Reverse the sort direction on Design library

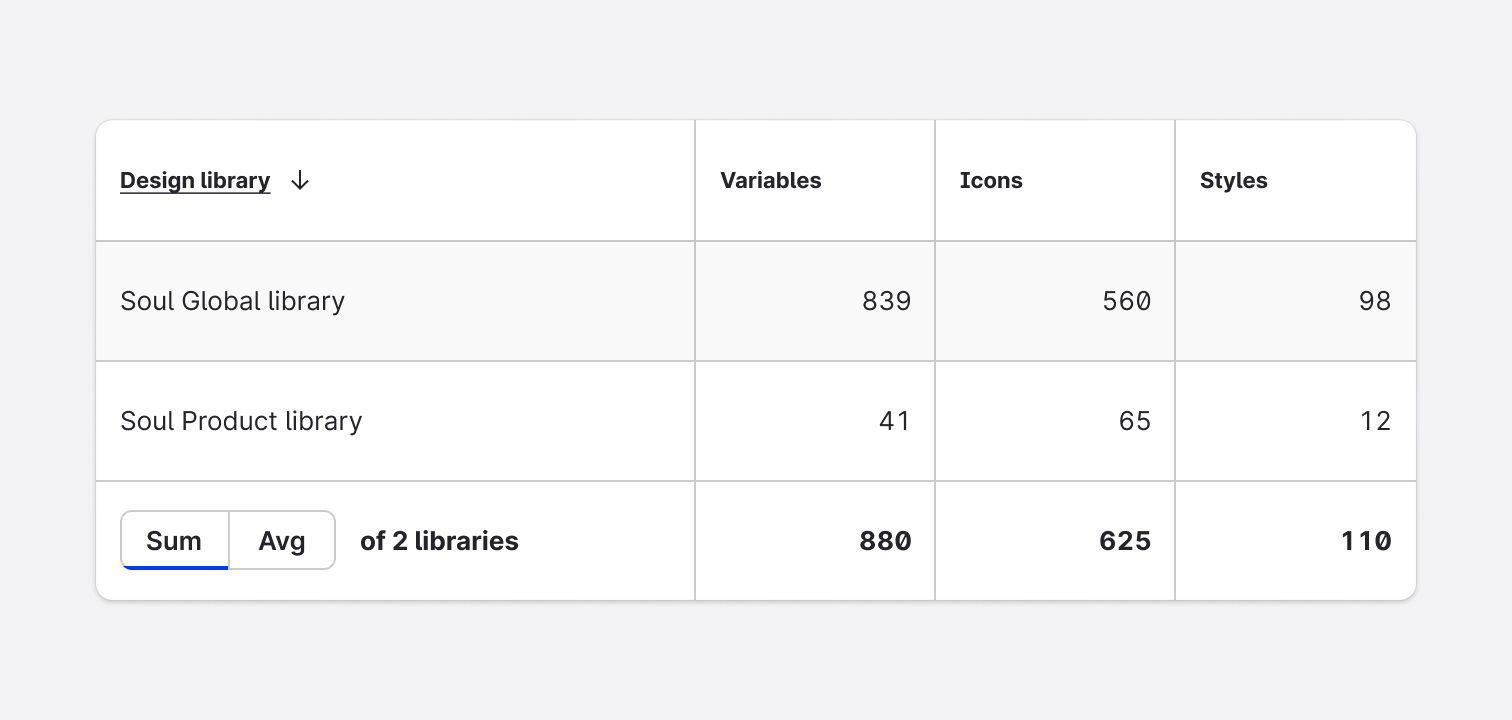tap(300, 181)
